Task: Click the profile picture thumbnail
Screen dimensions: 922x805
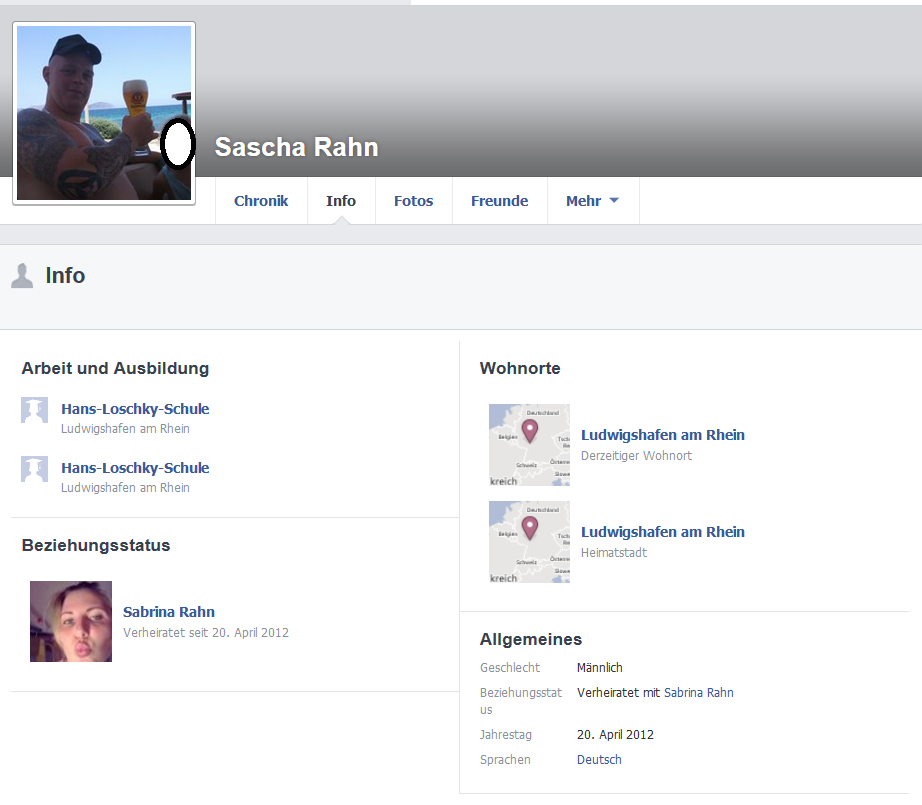Action: coord(104,113)
